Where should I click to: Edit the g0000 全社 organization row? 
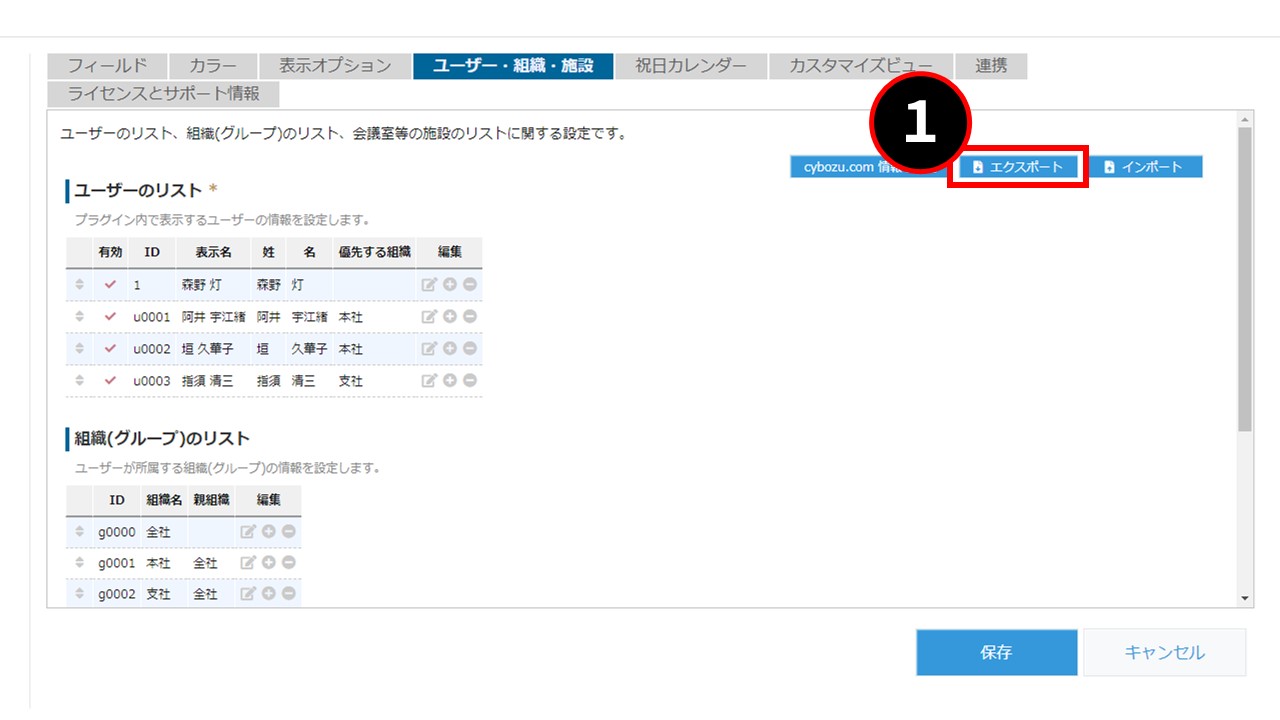click(x=248, y=532)
